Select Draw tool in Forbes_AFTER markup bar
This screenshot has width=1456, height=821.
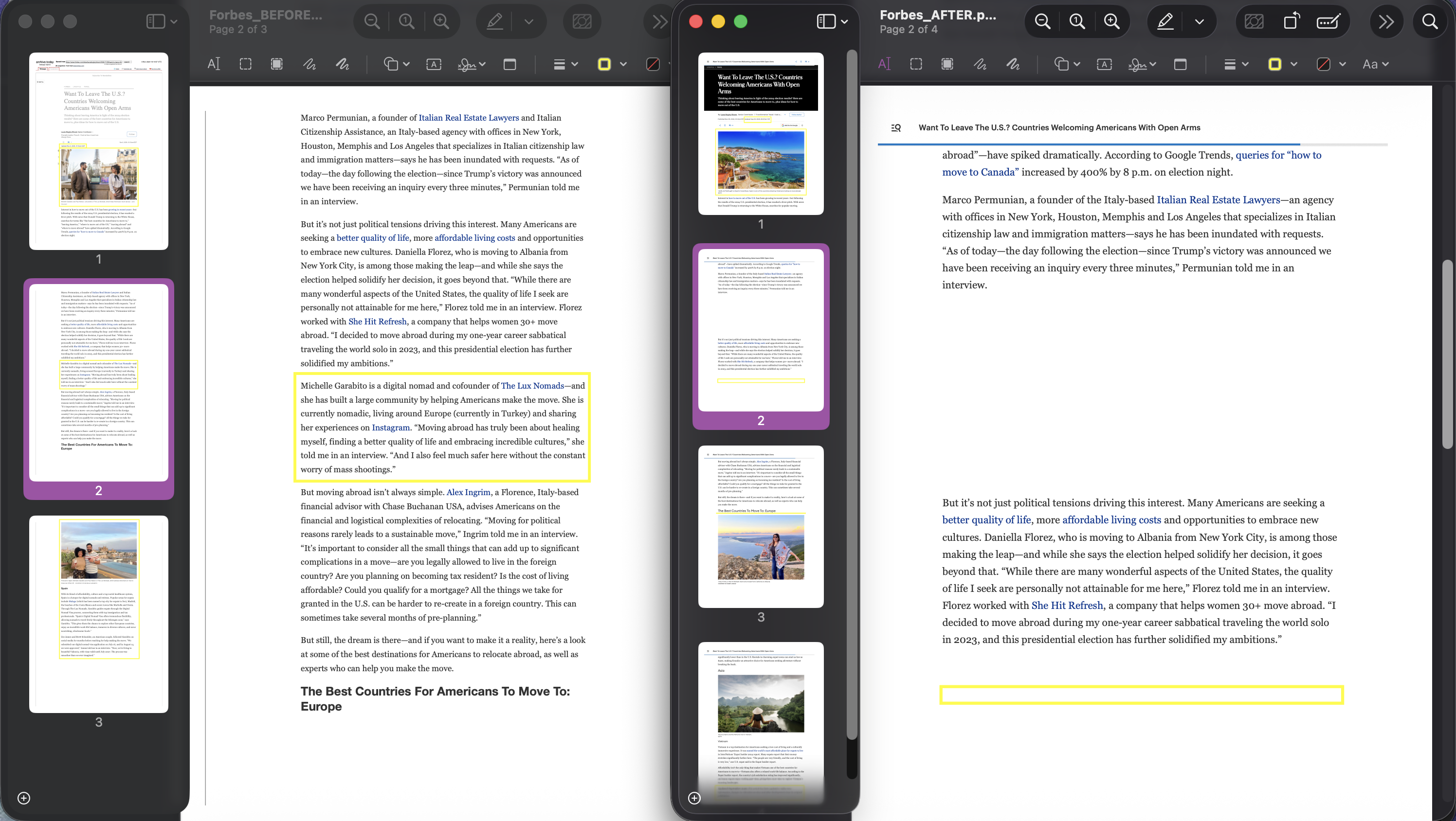pyautogui.click(x=1012, y=64)
